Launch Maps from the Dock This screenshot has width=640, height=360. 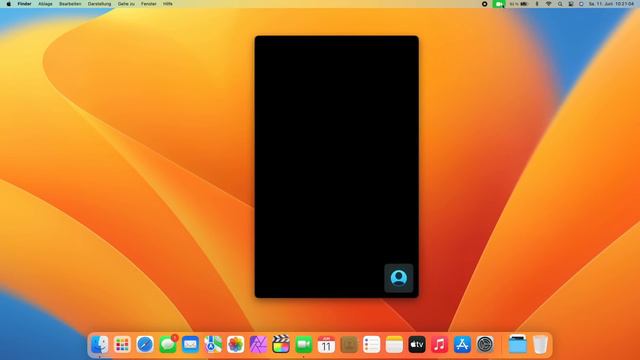[213, 345]
